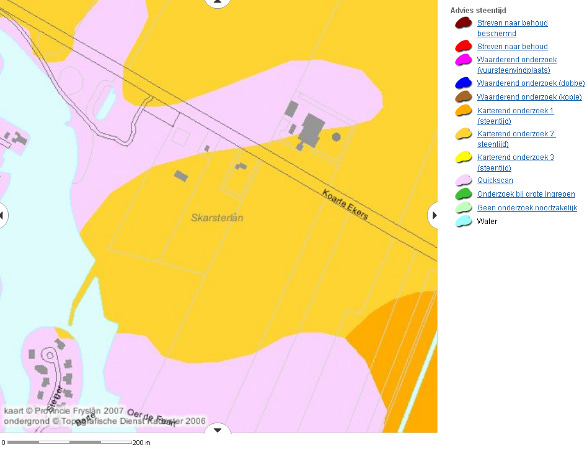Open 'Waarderend onderzoek (kooie)' link
Screen dimensions: 587x450
click(529, 97)
